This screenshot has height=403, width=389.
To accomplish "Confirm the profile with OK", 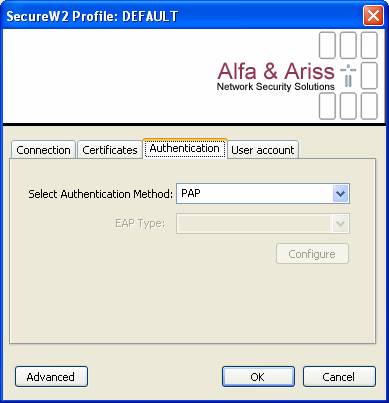I will 258,377.
